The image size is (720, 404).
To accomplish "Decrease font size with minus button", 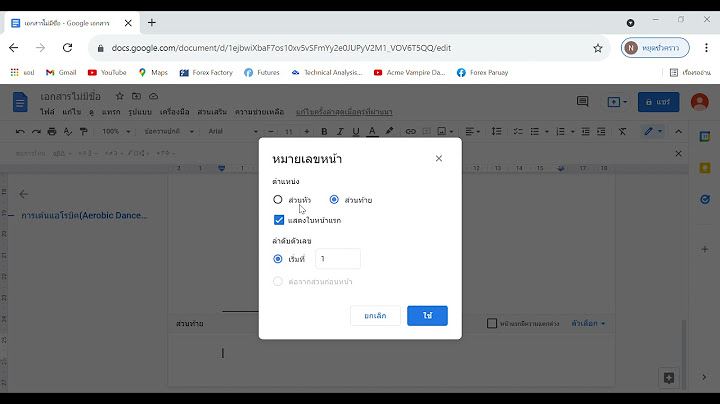I will pyautogui.click(x=271, y=132).
